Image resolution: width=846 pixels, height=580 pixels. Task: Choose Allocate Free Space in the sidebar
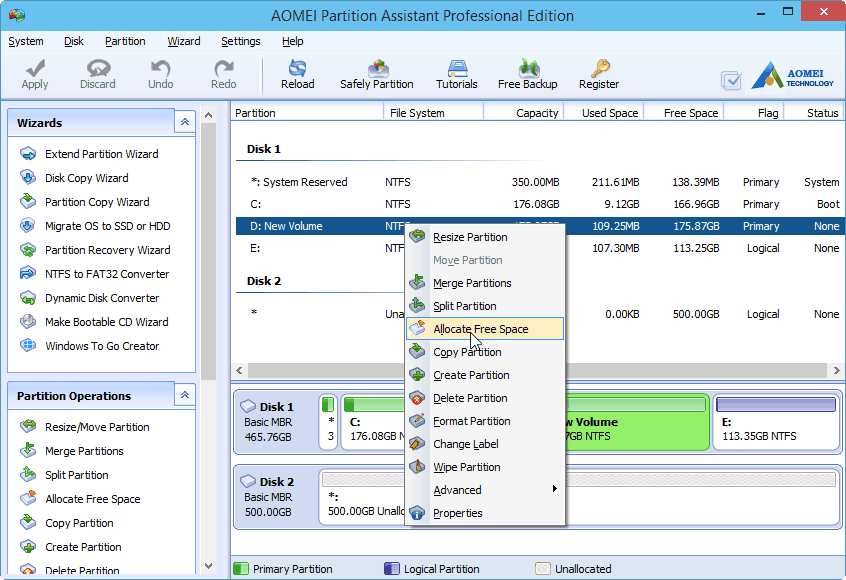[x=80, y=499]
